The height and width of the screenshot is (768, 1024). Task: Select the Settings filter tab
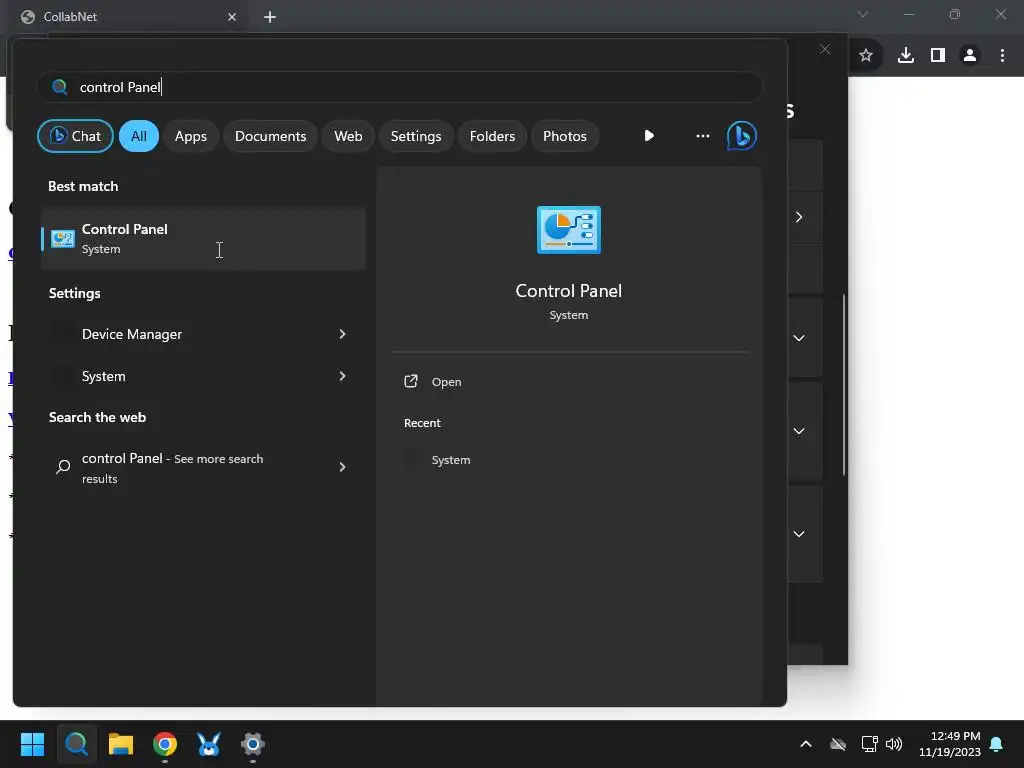point(416,136)
